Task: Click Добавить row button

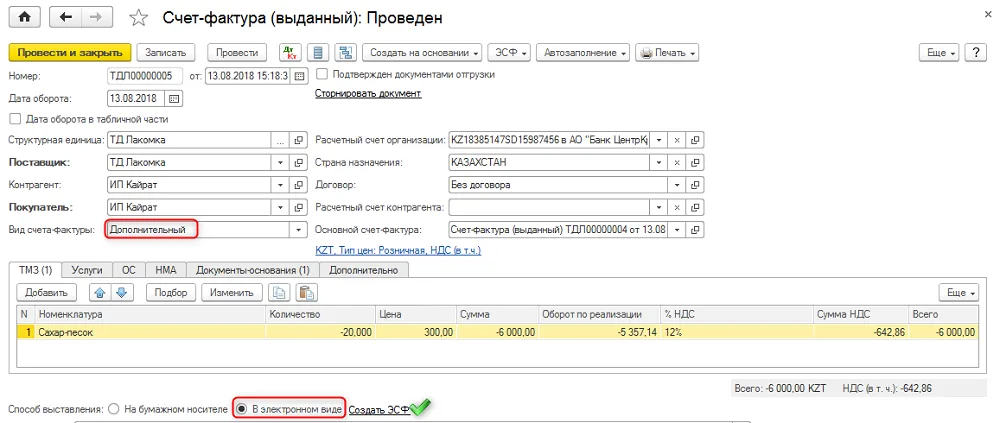Action: (x=47, y=292)
